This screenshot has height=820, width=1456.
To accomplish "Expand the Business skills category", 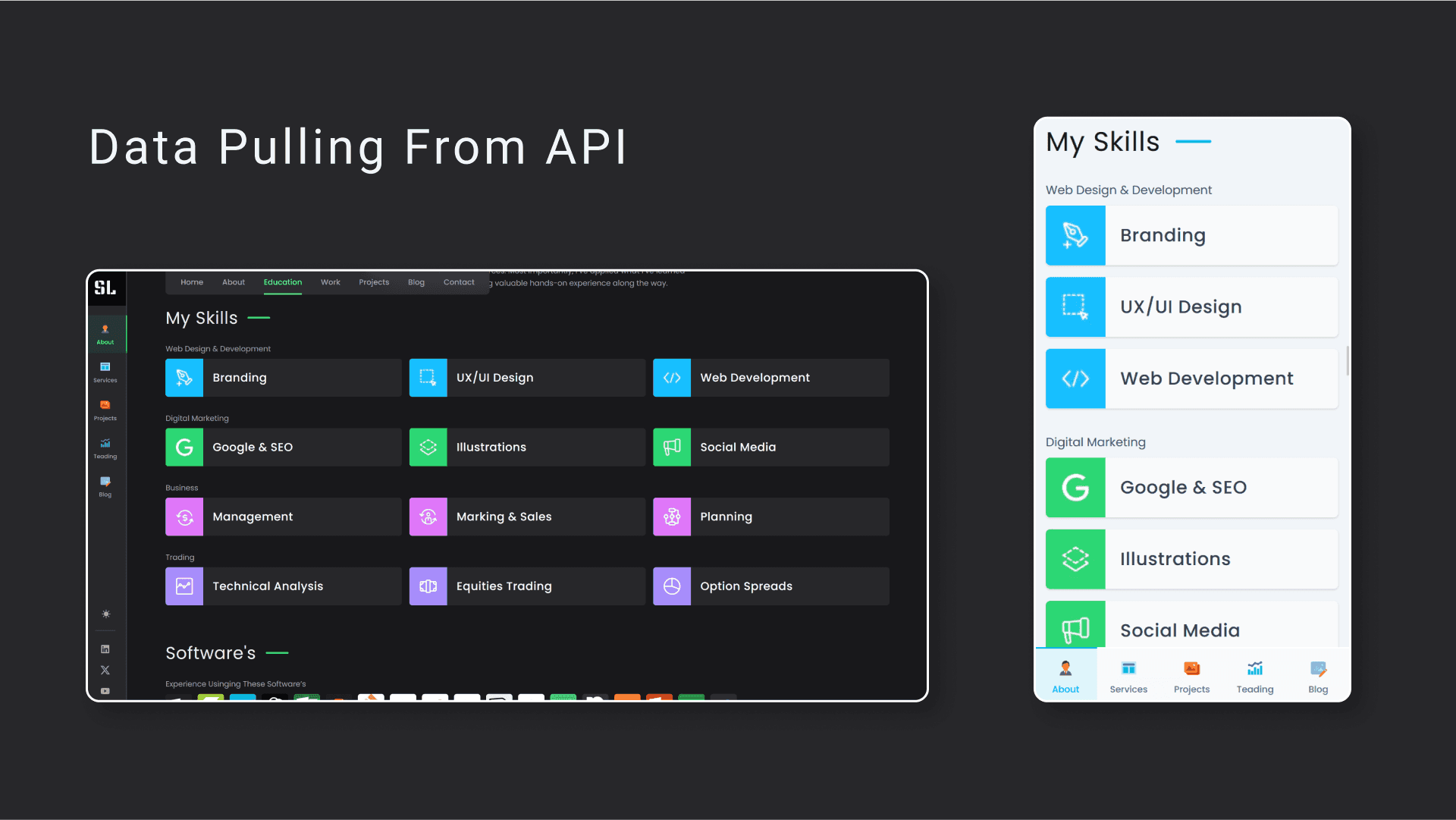I will 181,487.
